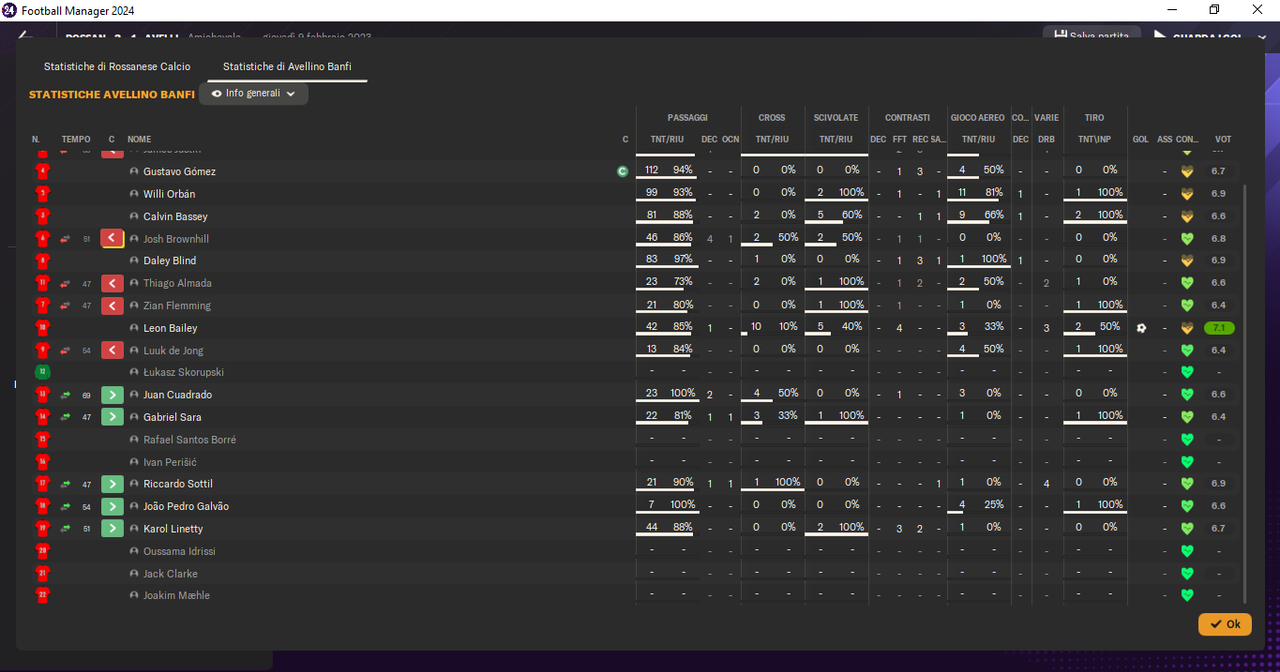Click Salva partita in the background window

coord(1092,36)
